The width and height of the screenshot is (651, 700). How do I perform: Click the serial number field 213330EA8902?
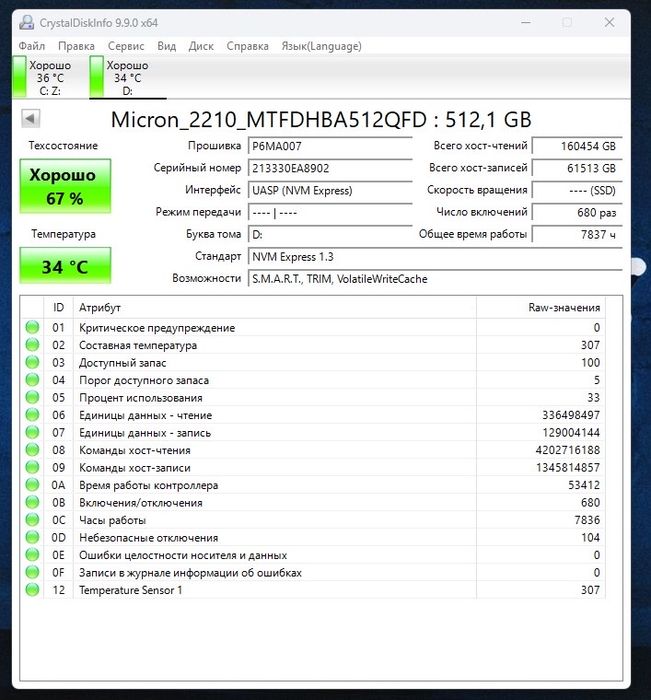coord(330,168)
